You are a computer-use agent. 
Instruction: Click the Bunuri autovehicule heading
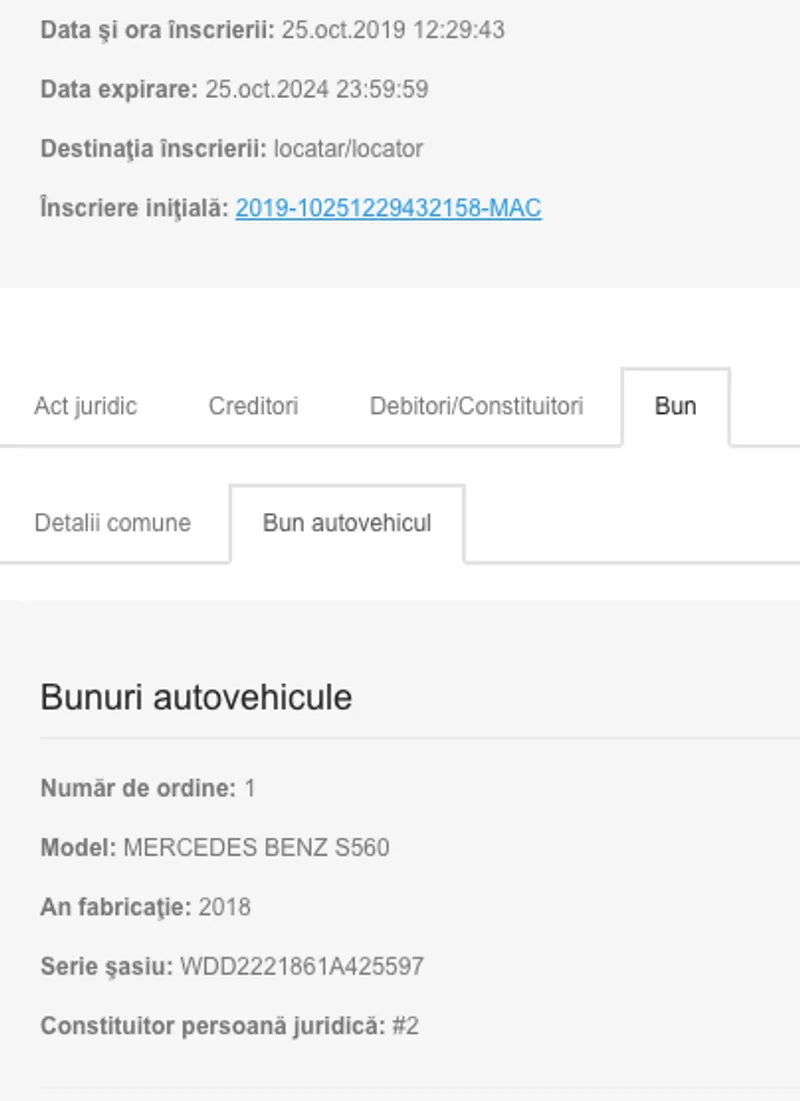[196, 697]
